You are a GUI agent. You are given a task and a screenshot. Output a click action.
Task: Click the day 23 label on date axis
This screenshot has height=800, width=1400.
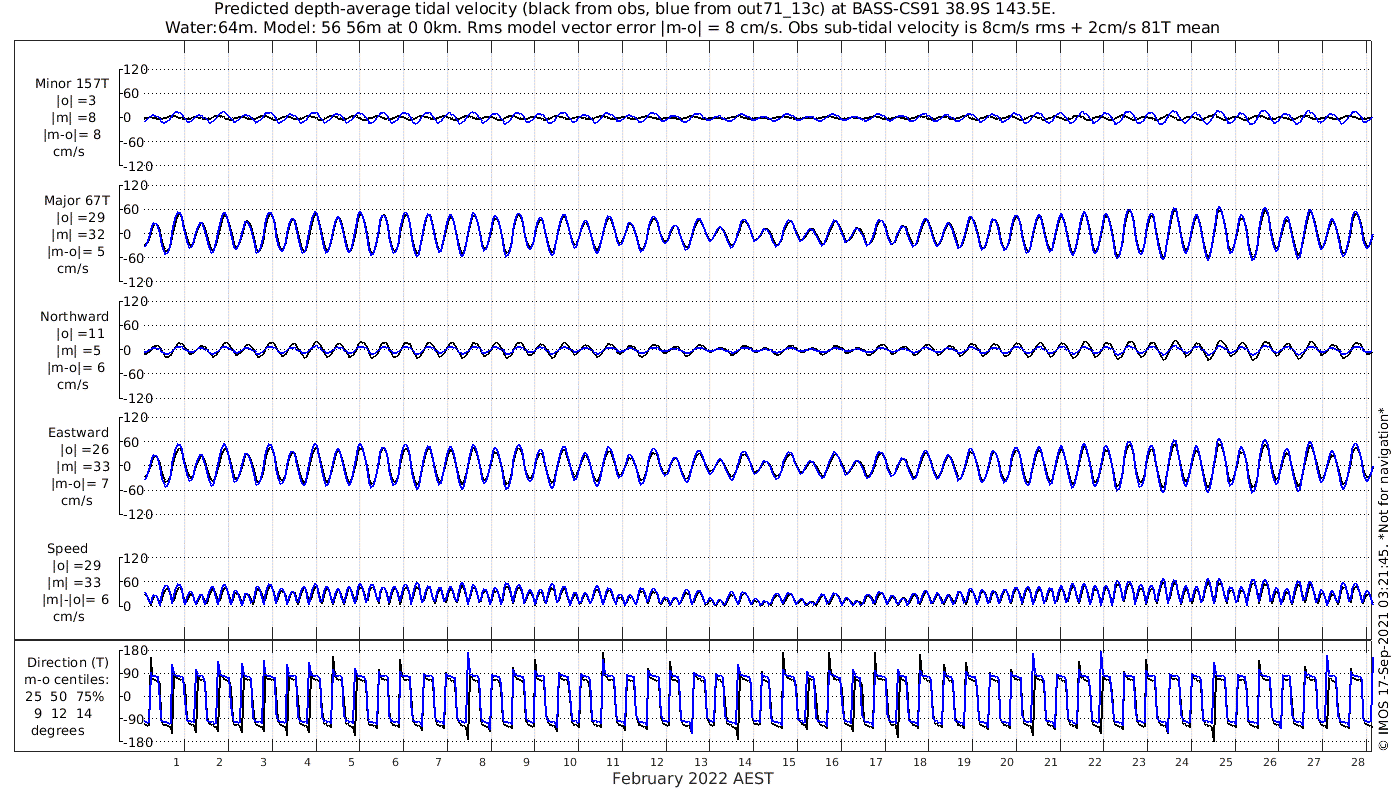tap(1138, 761)
